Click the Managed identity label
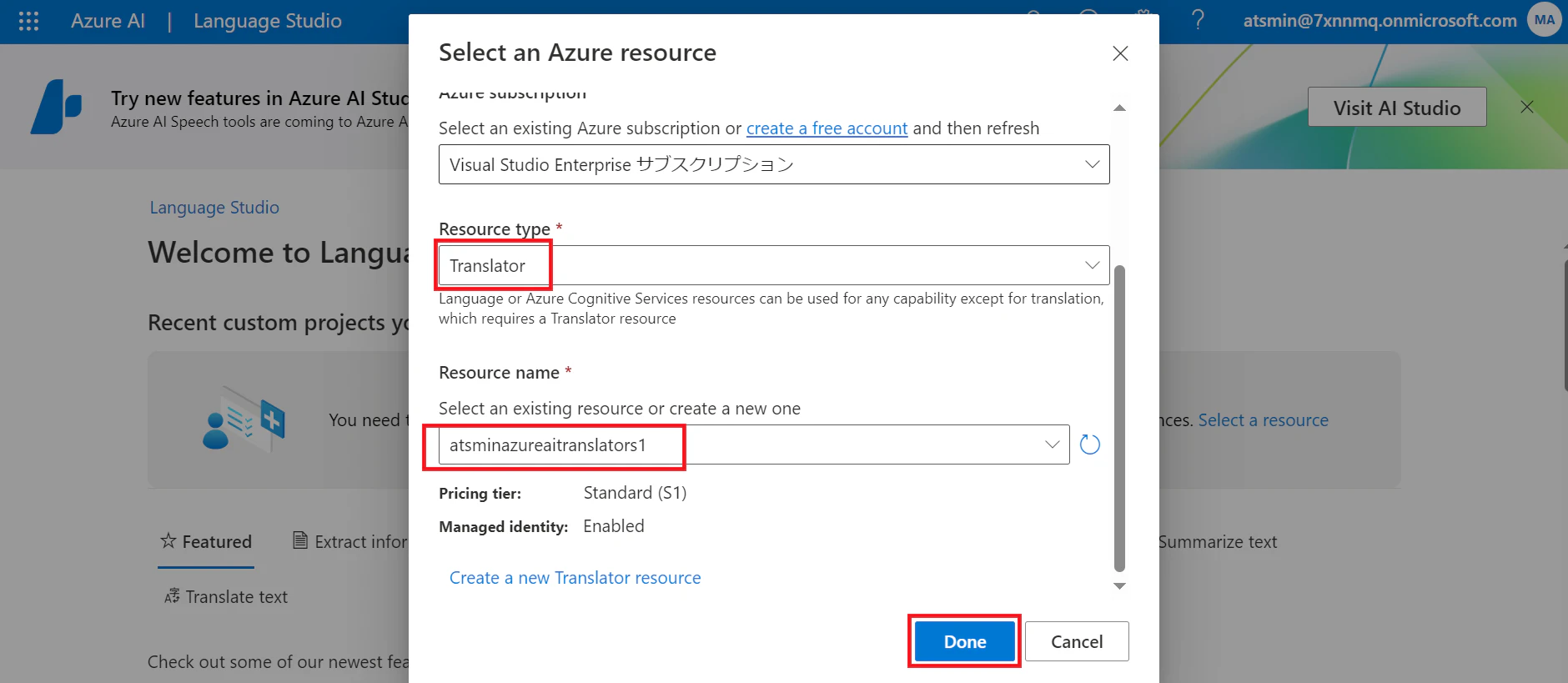Image resolution: width=1568 pixels, height=683 pixels. pyautogui.click(x=503, y=527)
